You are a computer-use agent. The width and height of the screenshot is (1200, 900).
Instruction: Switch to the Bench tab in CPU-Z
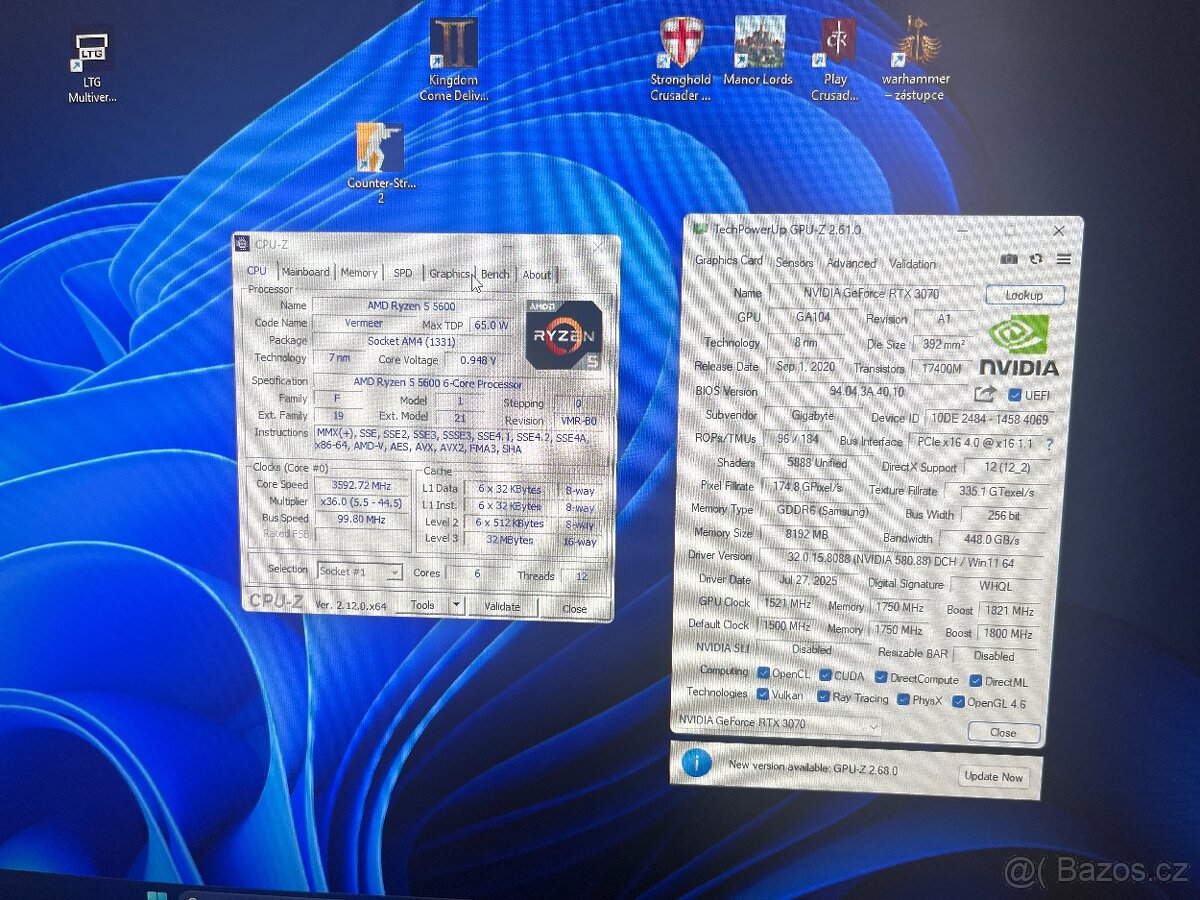pos(495,274)
